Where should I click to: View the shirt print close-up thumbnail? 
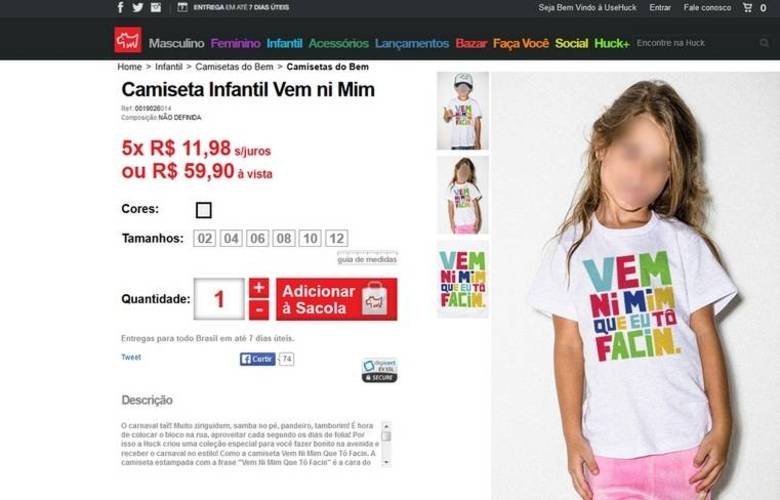(x=463, y=279)
